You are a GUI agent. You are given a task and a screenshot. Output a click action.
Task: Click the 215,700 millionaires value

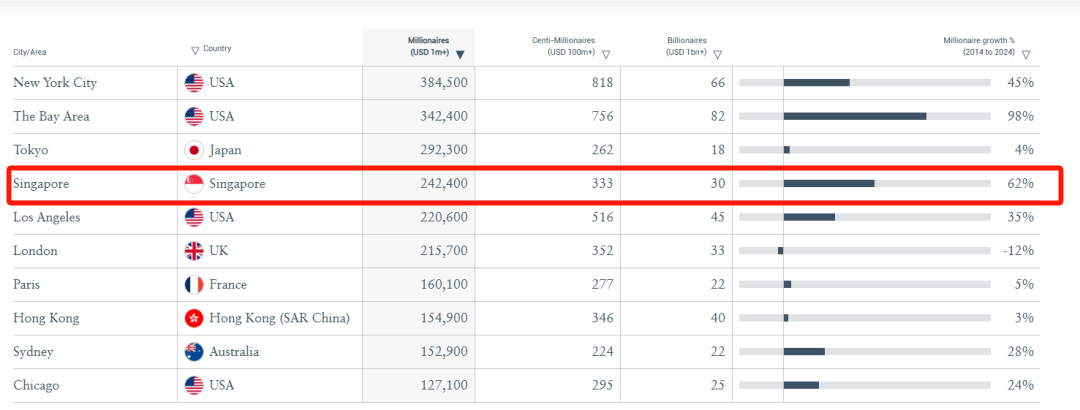(x=444, y=251)
